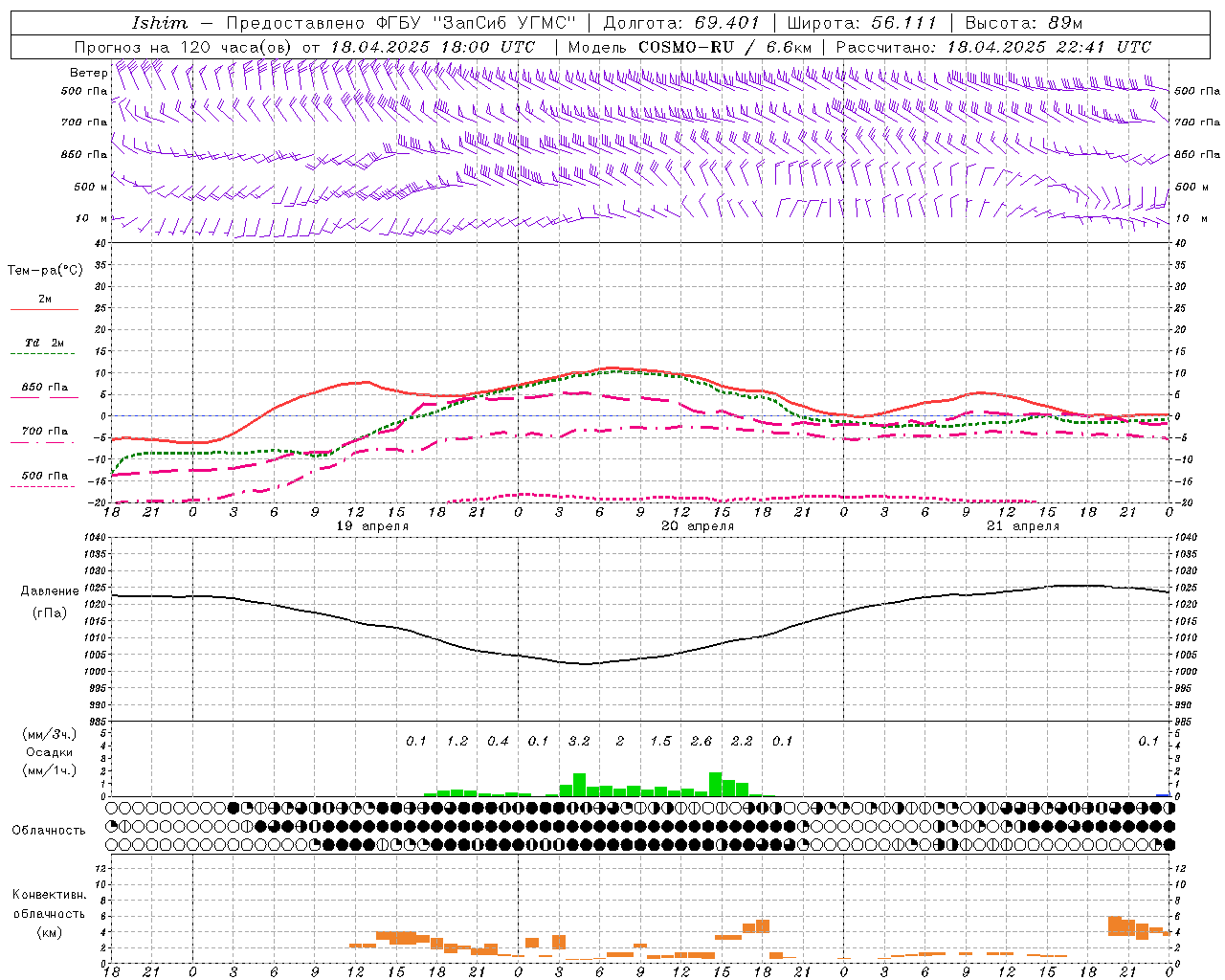The height and width of the screenshot is (980, 1225).
Task: Click the '21 апреля' date label
Action: click(1023, 526)
